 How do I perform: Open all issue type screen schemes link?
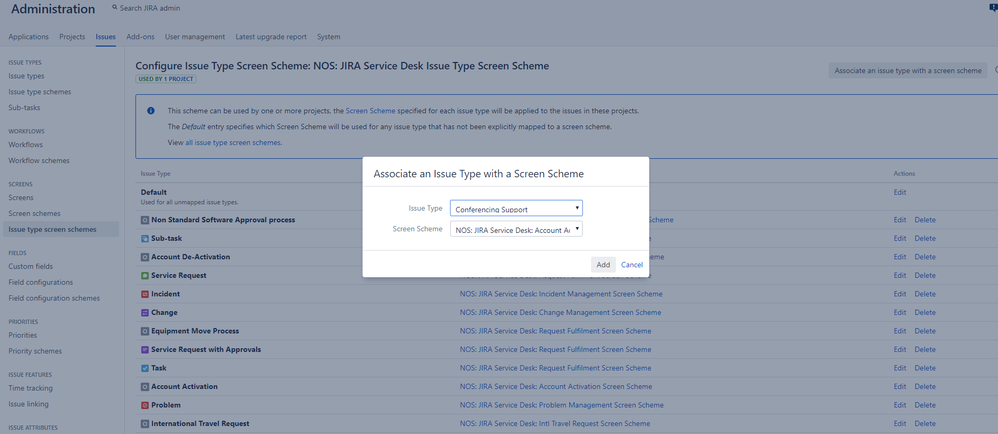coord(233,143)
